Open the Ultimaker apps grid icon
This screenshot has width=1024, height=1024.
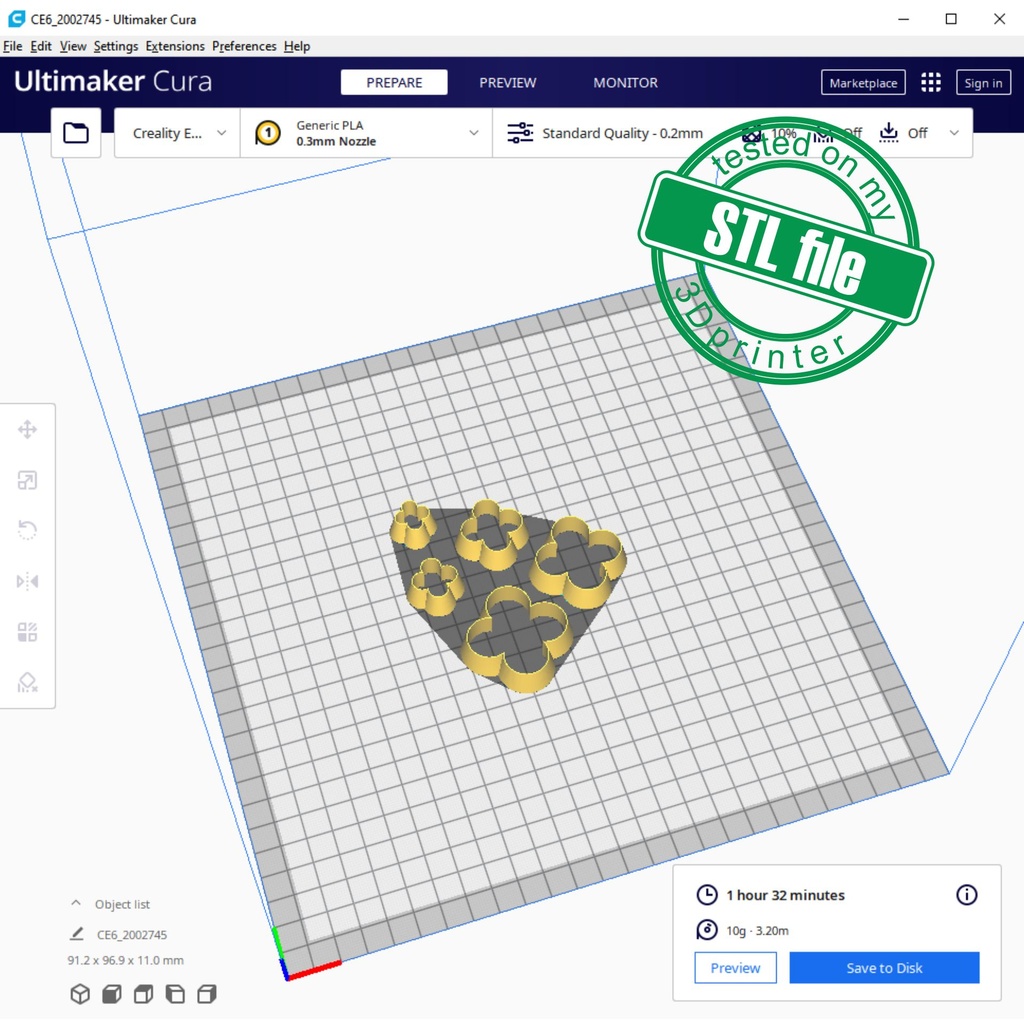point(931,83)
